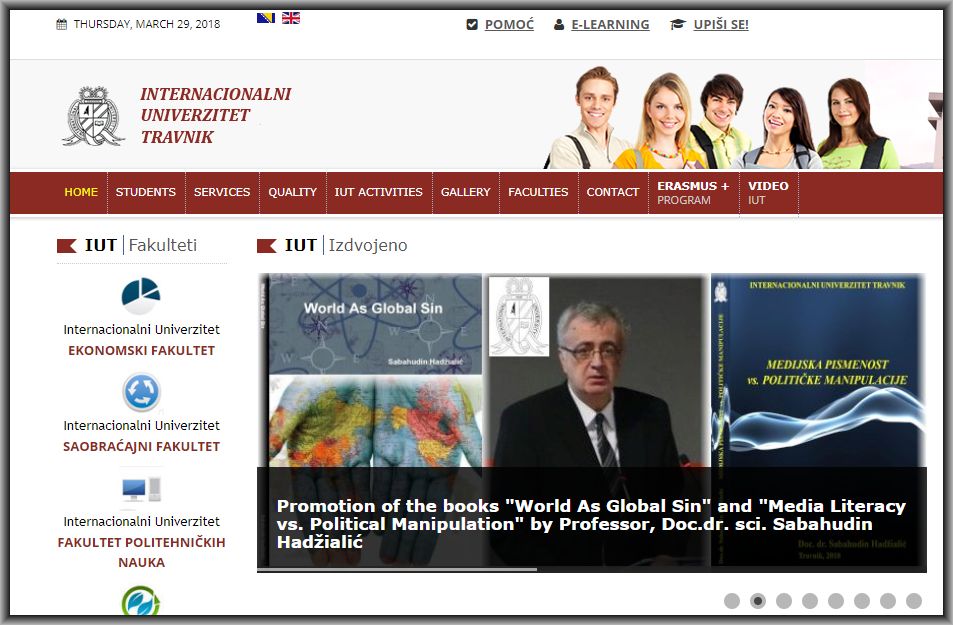Select the sixth slider pagination dot
953x625 pixels.
pos(862,601)
